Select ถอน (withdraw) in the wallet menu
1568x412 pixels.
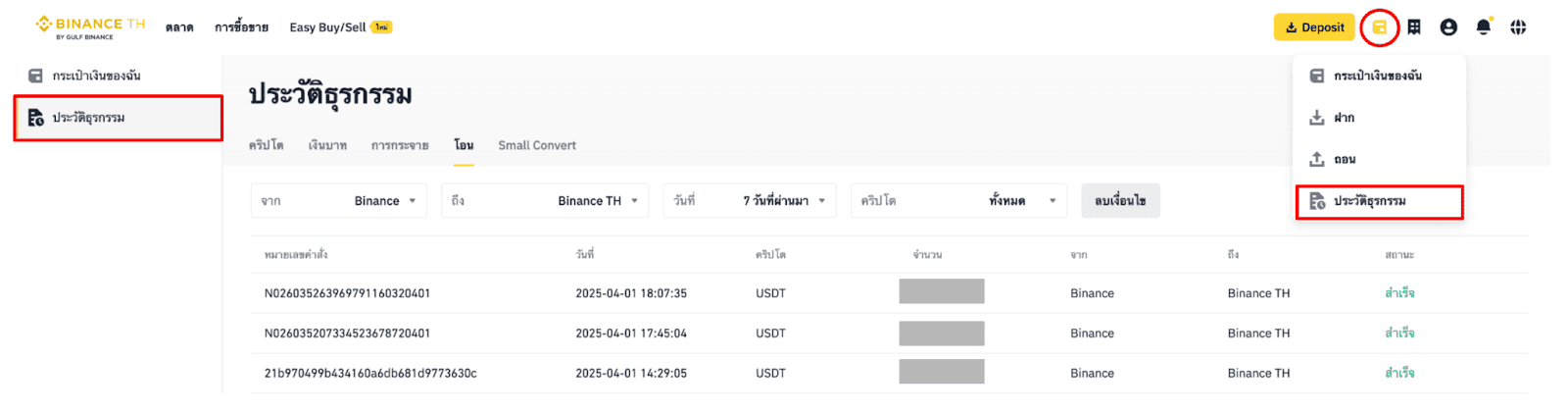[x=1344, y=159]
